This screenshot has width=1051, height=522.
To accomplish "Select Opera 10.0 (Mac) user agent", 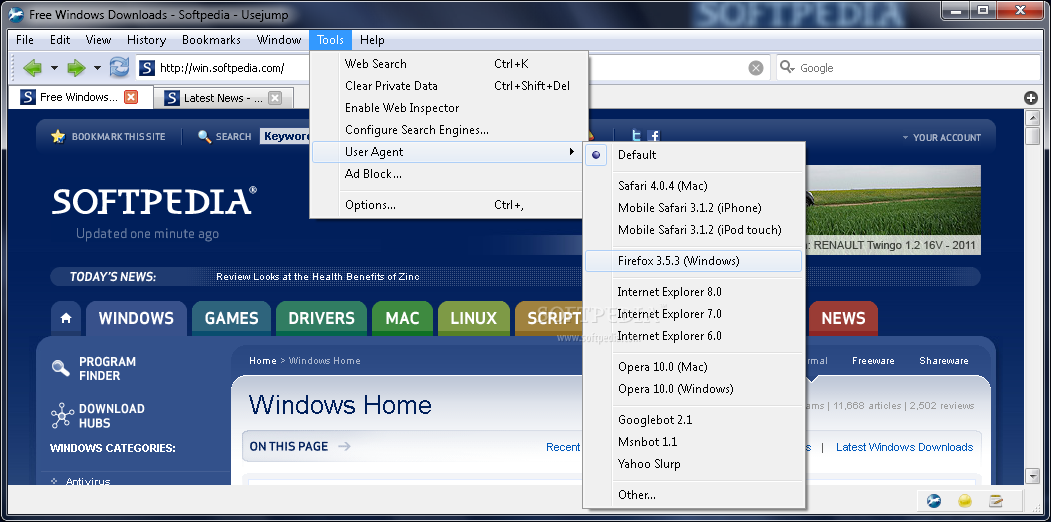I will [x=693, y=367].
